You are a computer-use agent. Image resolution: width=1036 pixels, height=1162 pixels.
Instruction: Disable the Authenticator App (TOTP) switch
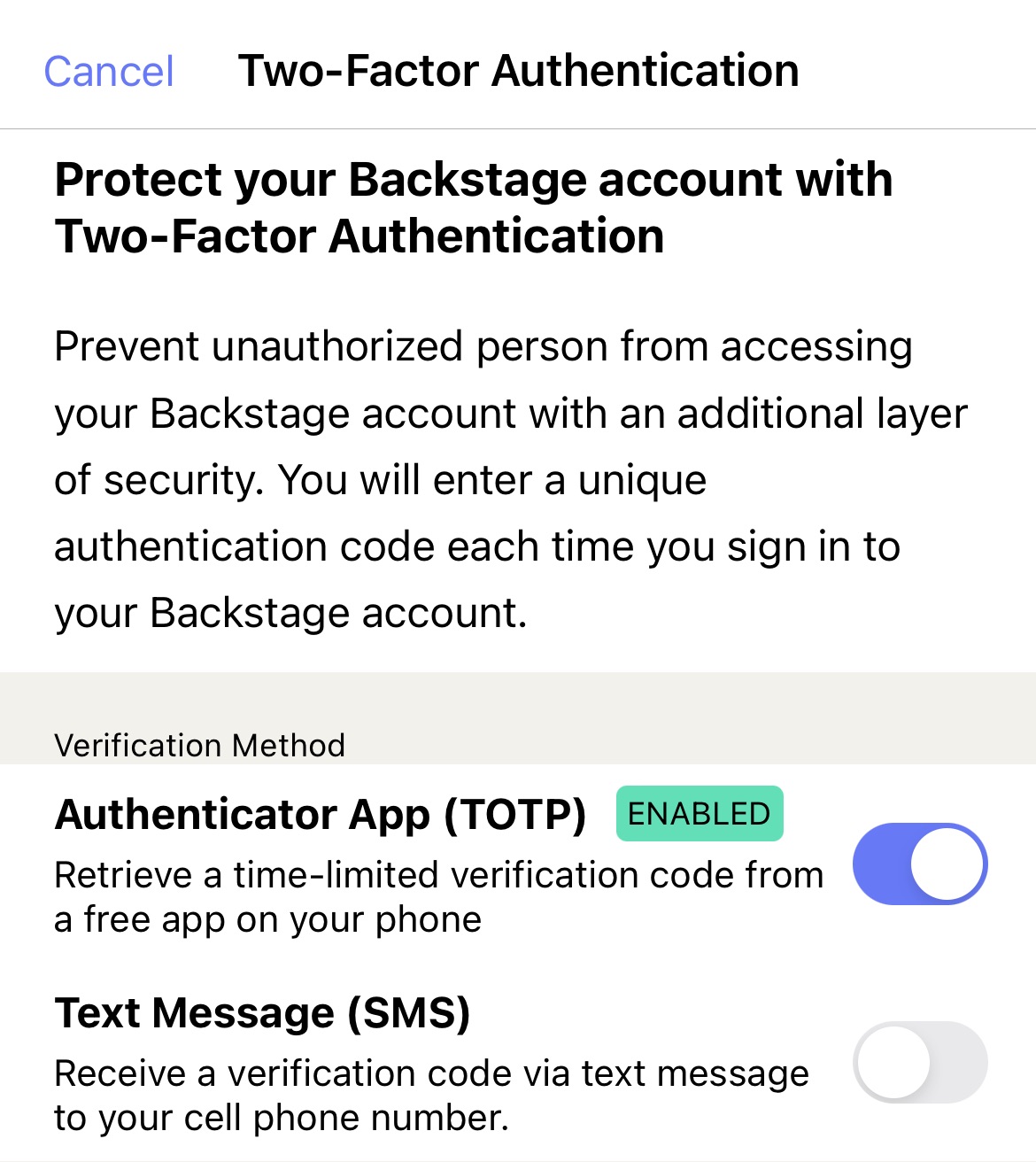pos(920,864)
